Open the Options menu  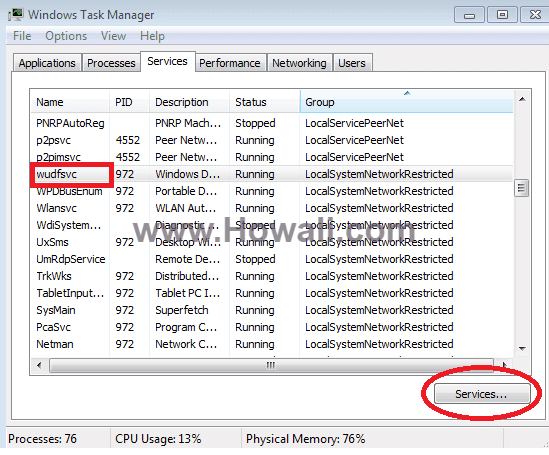66,36
